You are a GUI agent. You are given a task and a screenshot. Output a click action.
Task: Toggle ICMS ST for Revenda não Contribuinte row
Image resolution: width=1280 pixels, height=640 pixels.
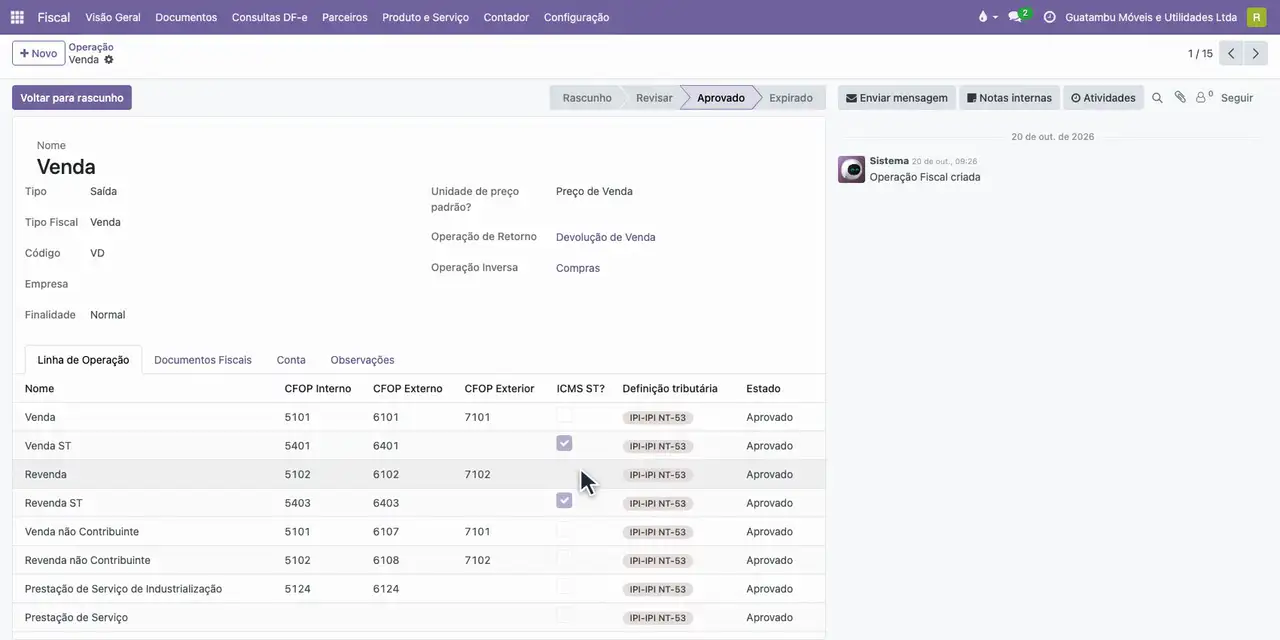tap(565, 558)
